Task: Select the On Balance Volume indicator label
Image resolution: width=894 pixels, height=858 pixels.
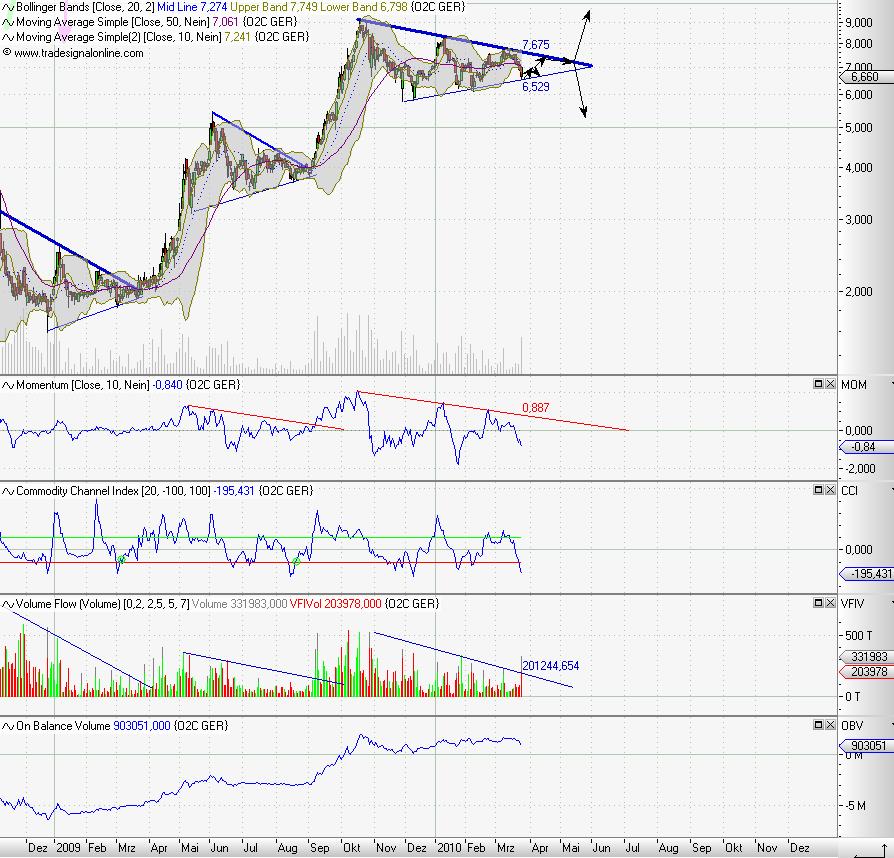Action: pyautogui.click(x=58, y=725)
